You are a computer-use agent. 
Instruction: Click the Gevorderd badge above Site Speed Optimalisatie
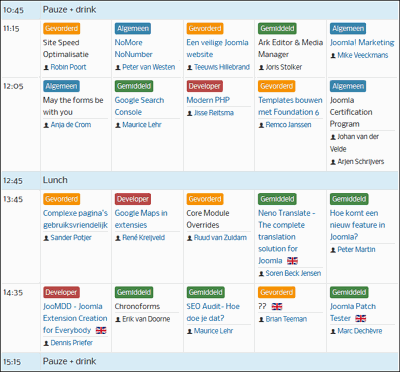point(62,29)
